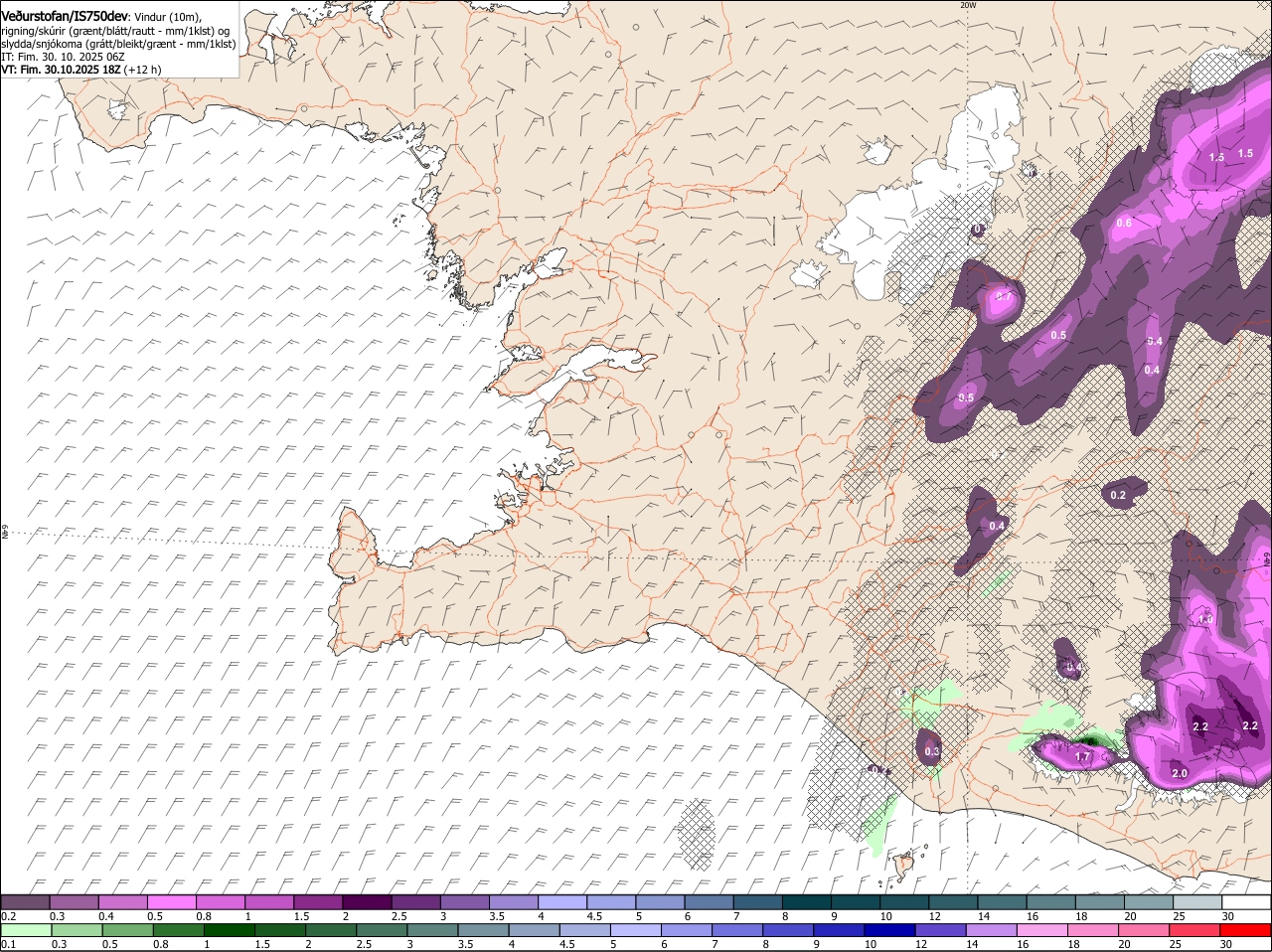Click the 4.5 label on the lower scale

click(566, 944)
